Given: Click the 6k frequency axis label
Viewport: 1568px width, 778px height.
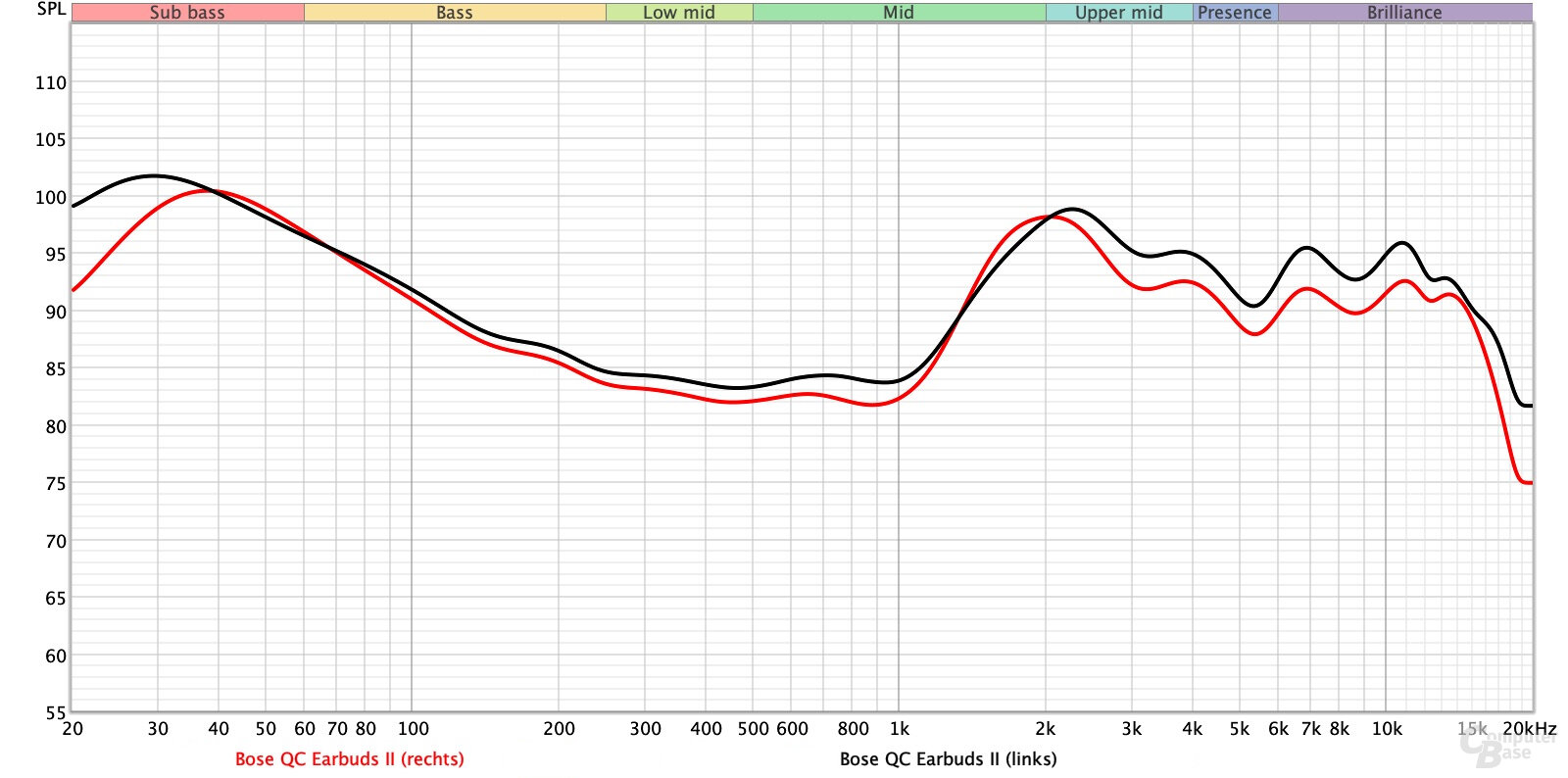Looking at the screenshot, I should pyautogui.click(x=1279, y=729).
